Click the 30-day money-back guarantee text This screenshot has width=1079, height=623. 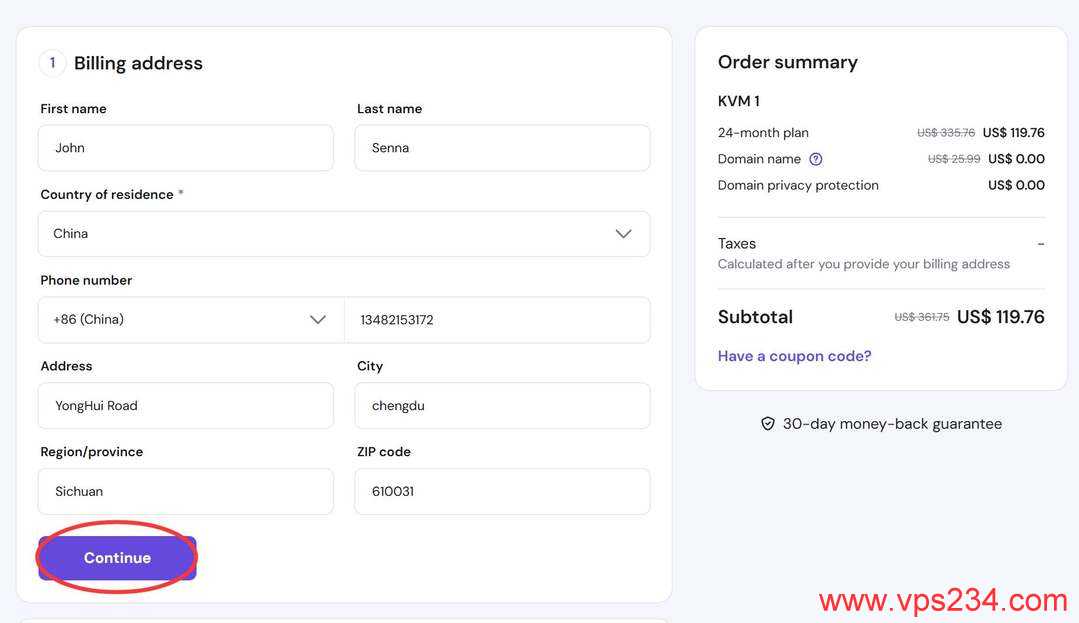tap(892, 424)
